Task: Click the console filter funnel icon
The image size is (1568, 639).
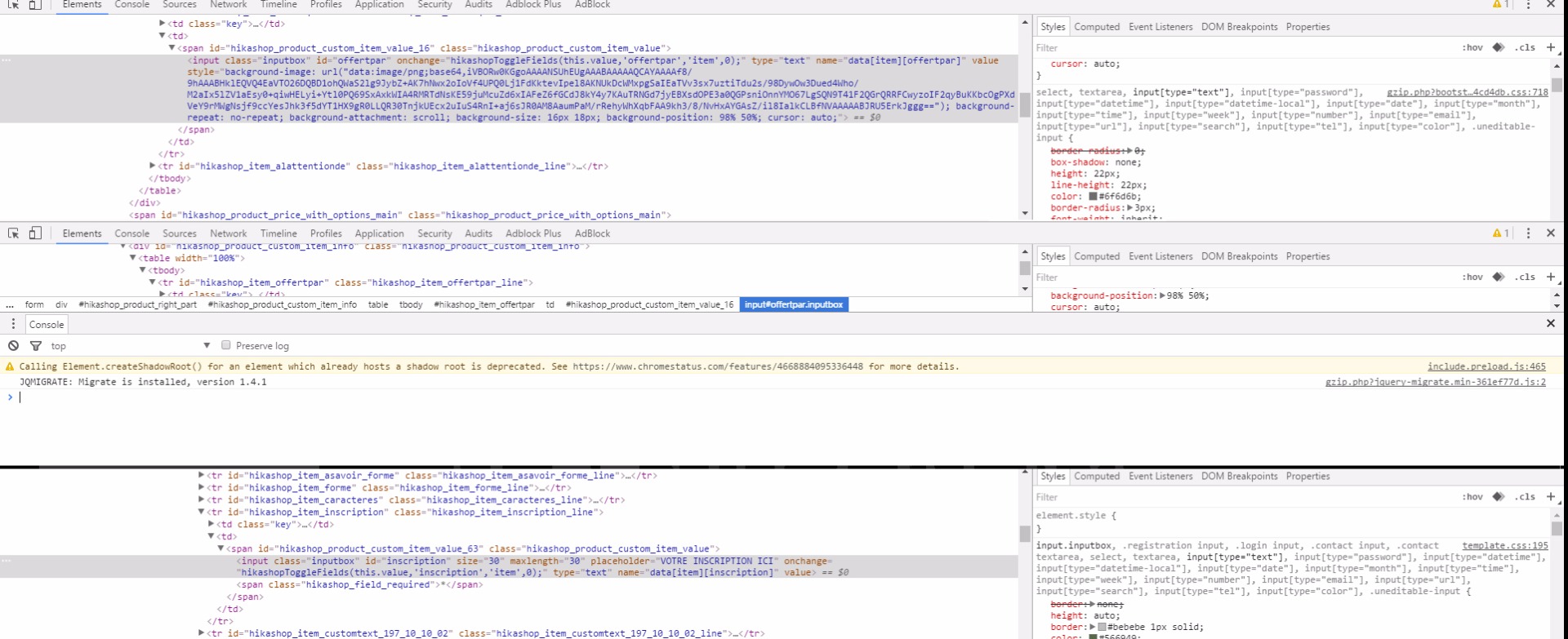Action: [x=36, y=346]
